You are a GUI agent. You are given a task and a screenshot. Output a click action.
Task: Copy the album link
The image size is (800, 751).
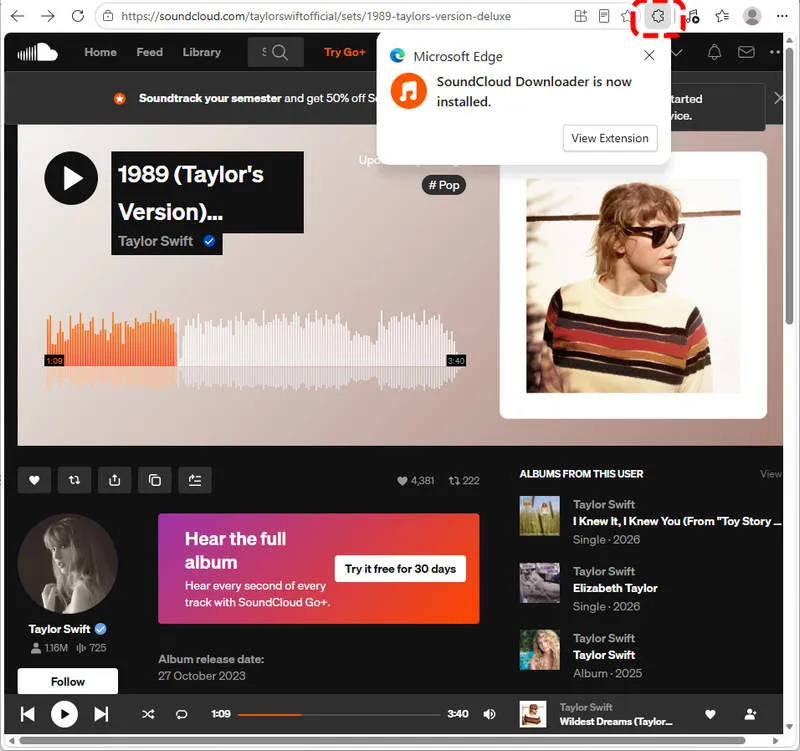(x=155, y=480)
